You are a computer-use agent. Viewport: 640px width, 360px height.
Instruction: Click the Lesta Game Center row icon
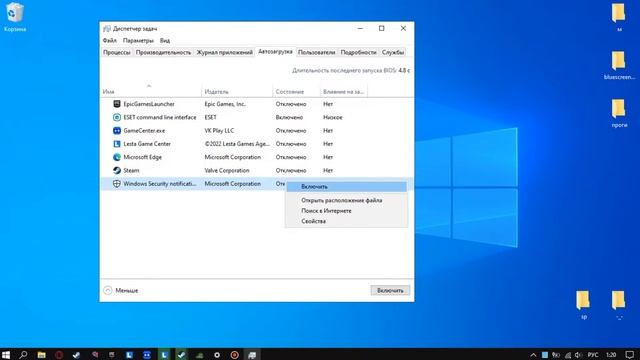point(117,144)
